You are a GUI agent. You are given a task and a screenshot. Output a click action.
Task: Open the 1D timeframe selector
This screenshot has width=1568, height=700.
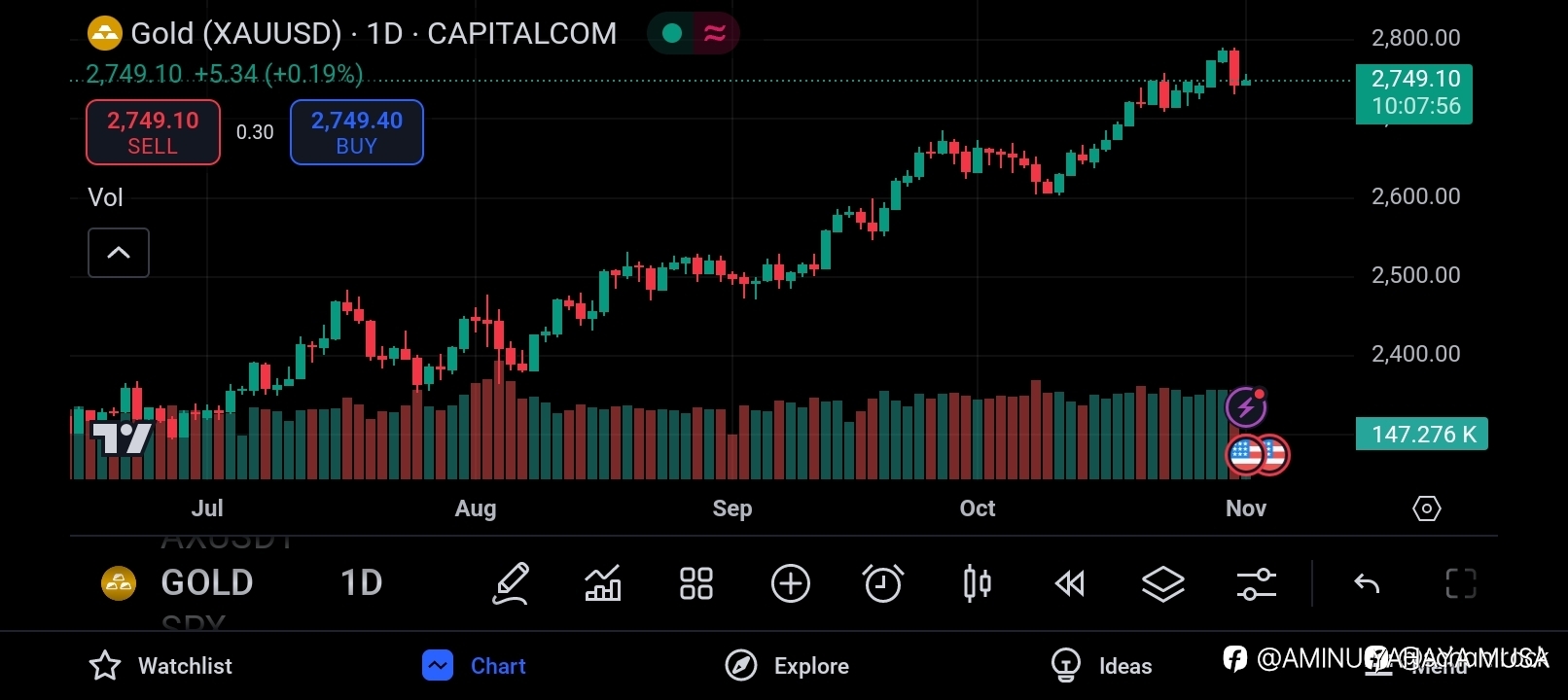point(362,582)
